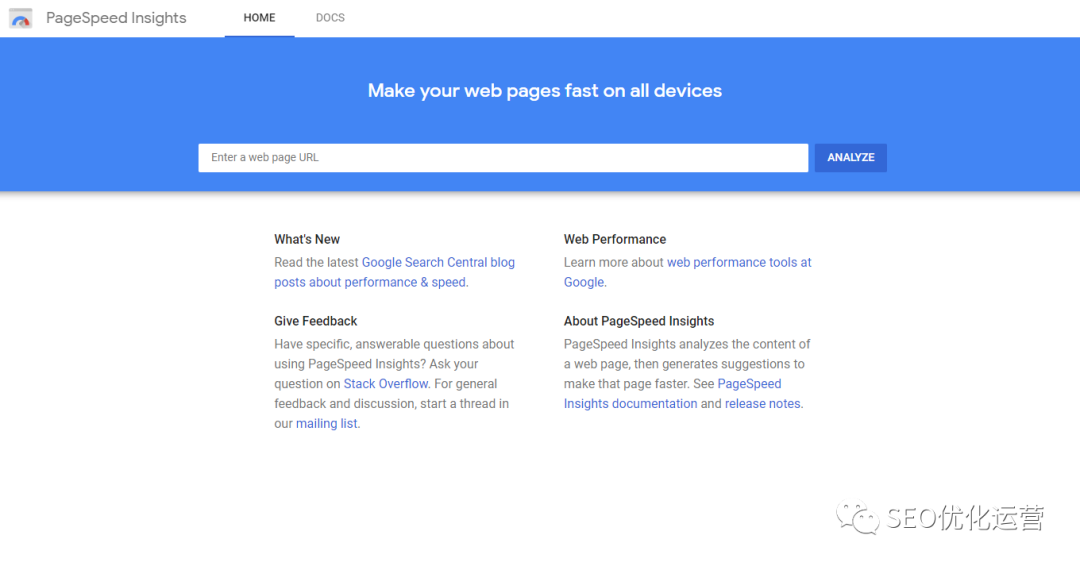Visit the Stack Overflow link

tap(386, 384)
